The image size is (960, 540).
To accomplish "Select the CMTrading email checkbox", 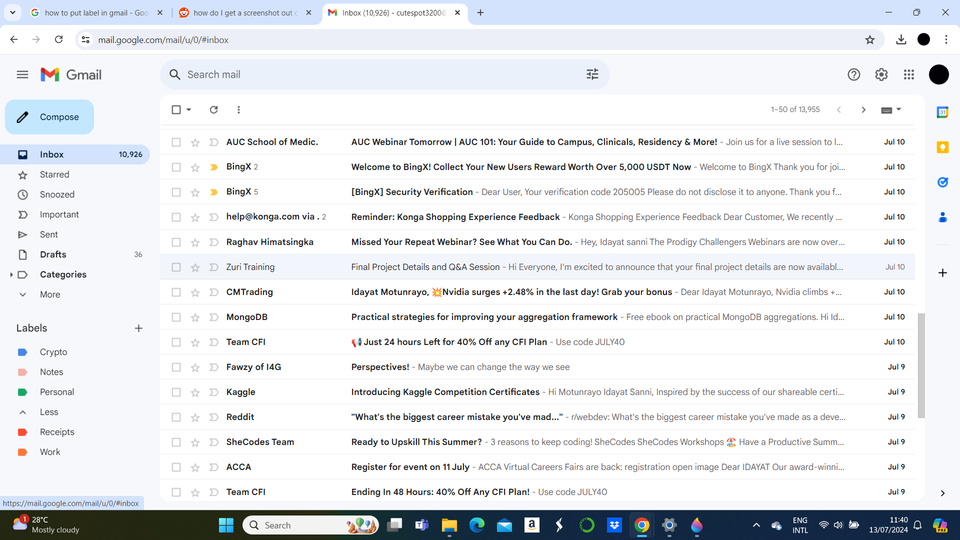I will [x=176, y=292].
